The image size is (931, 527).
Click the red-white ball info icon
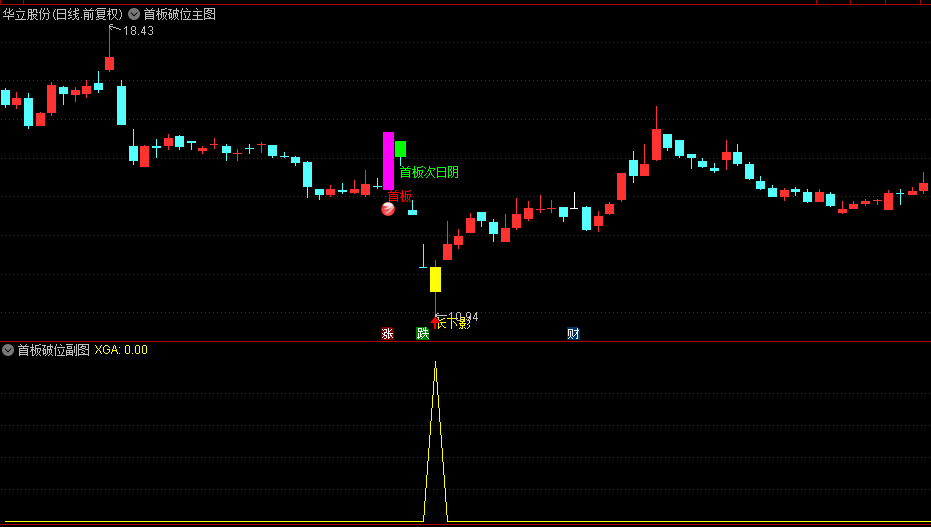click(388, 209)
